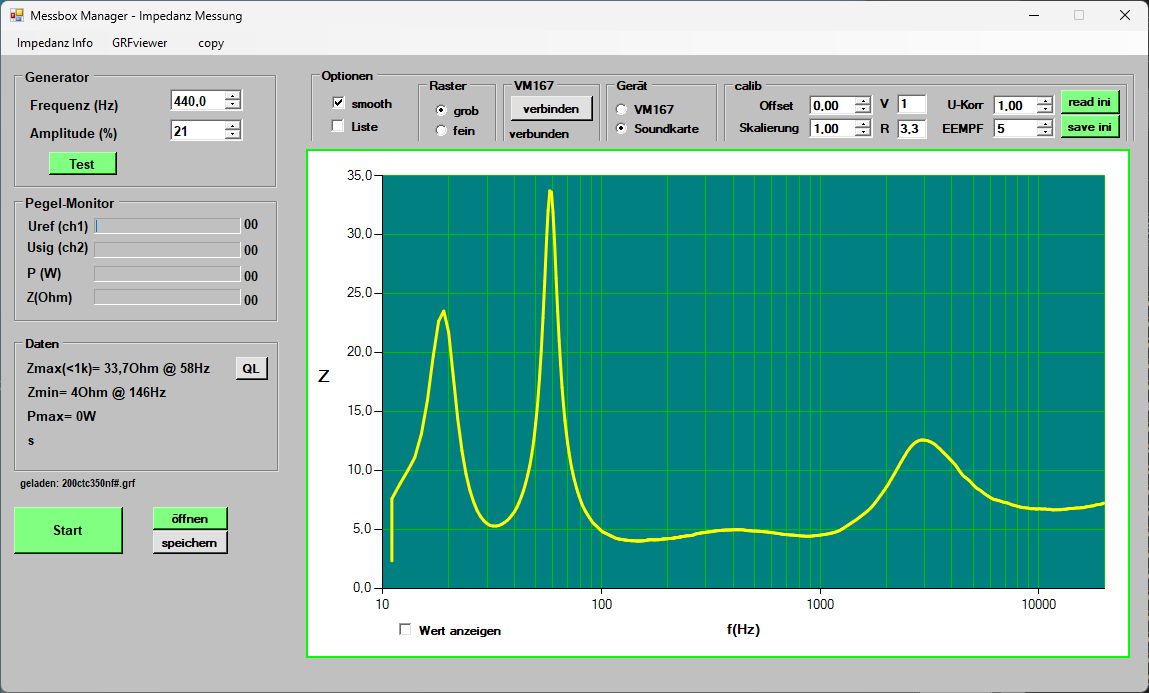Increase U-Korr value with up arrow
This screenshot has width=1149, height=693.
tap(1045, 101)
